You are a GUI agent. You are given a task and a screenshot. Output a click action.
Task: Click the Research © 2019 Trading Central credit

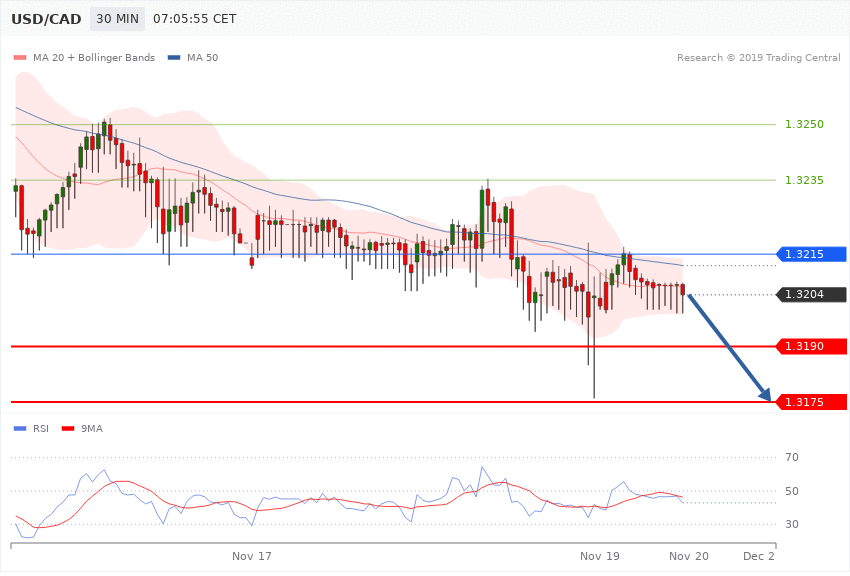click(x=758, y=57)
